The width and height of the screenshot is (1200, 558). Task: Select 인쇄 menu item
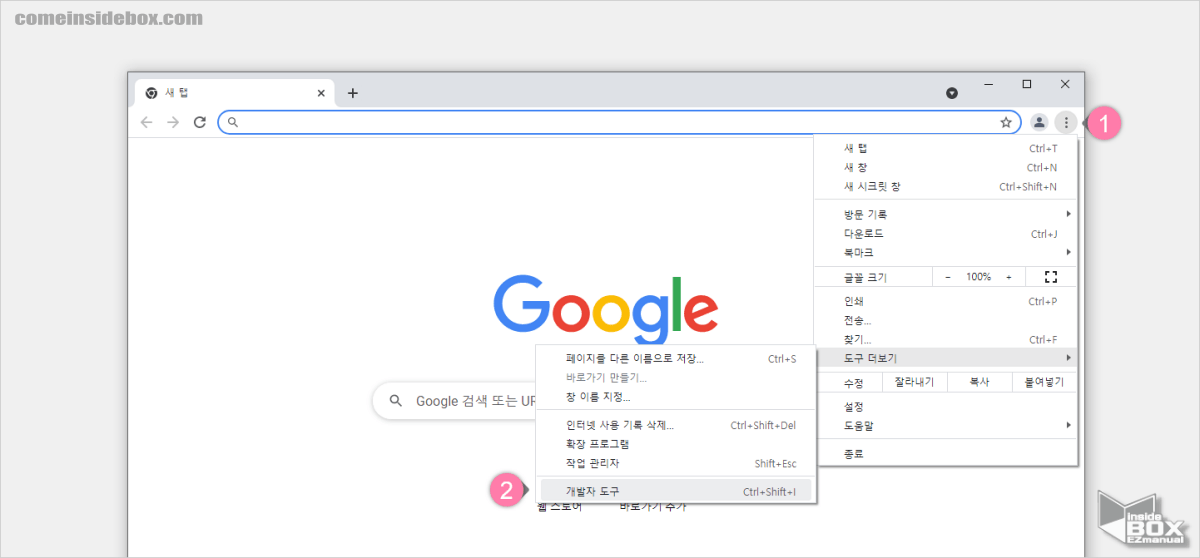[946, 301]
